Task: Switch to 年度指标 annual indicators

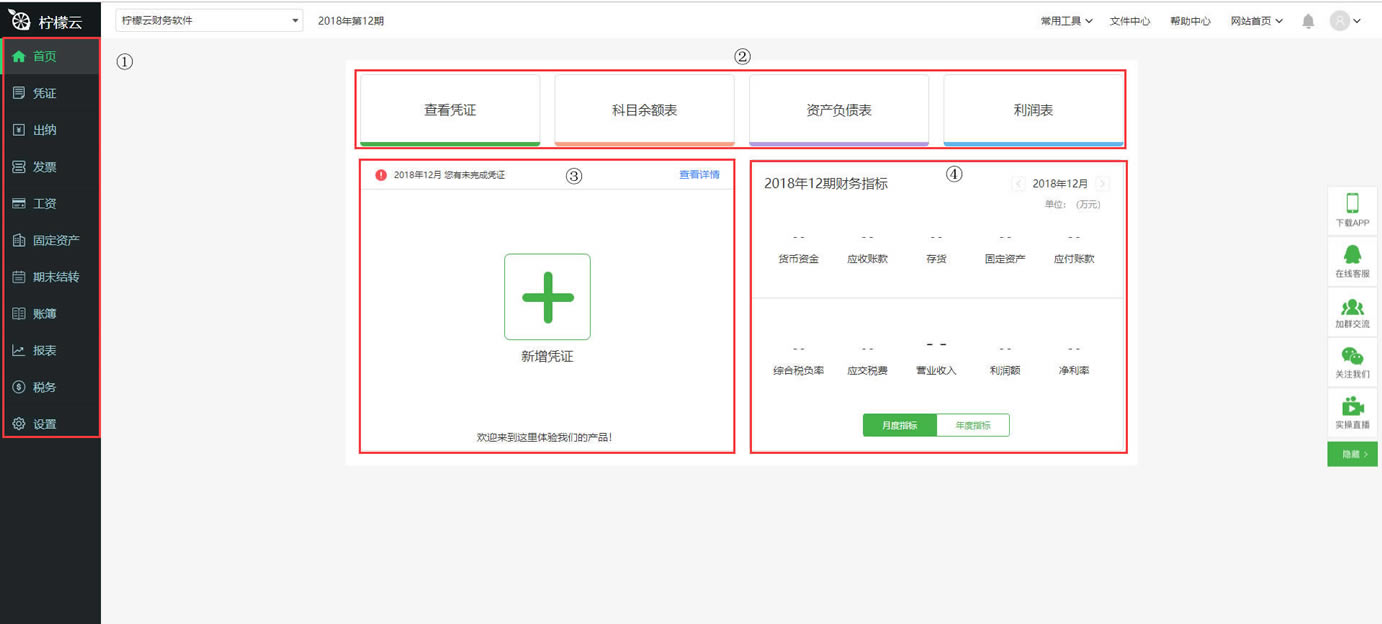Action: (x=973, y=424)
